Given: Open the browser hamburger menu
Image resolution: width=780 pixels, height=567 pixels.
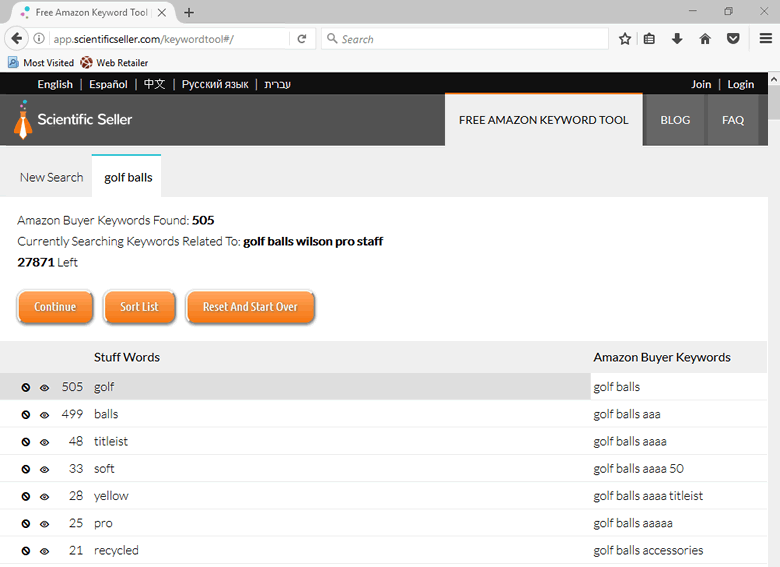Looking at the screenshot, I should [765, 39].
